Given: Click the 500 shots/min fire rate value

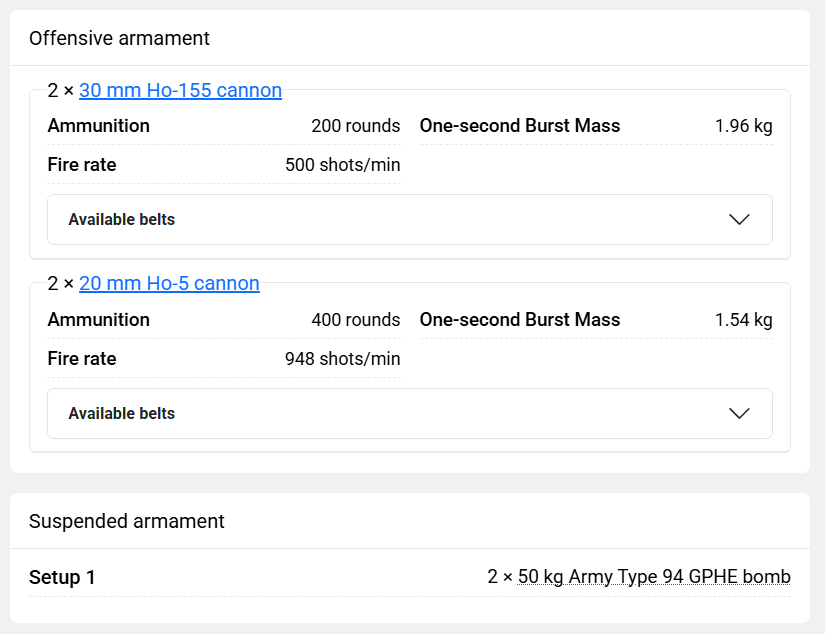Looking at the screenshot, I should click(x=342, y=165).
